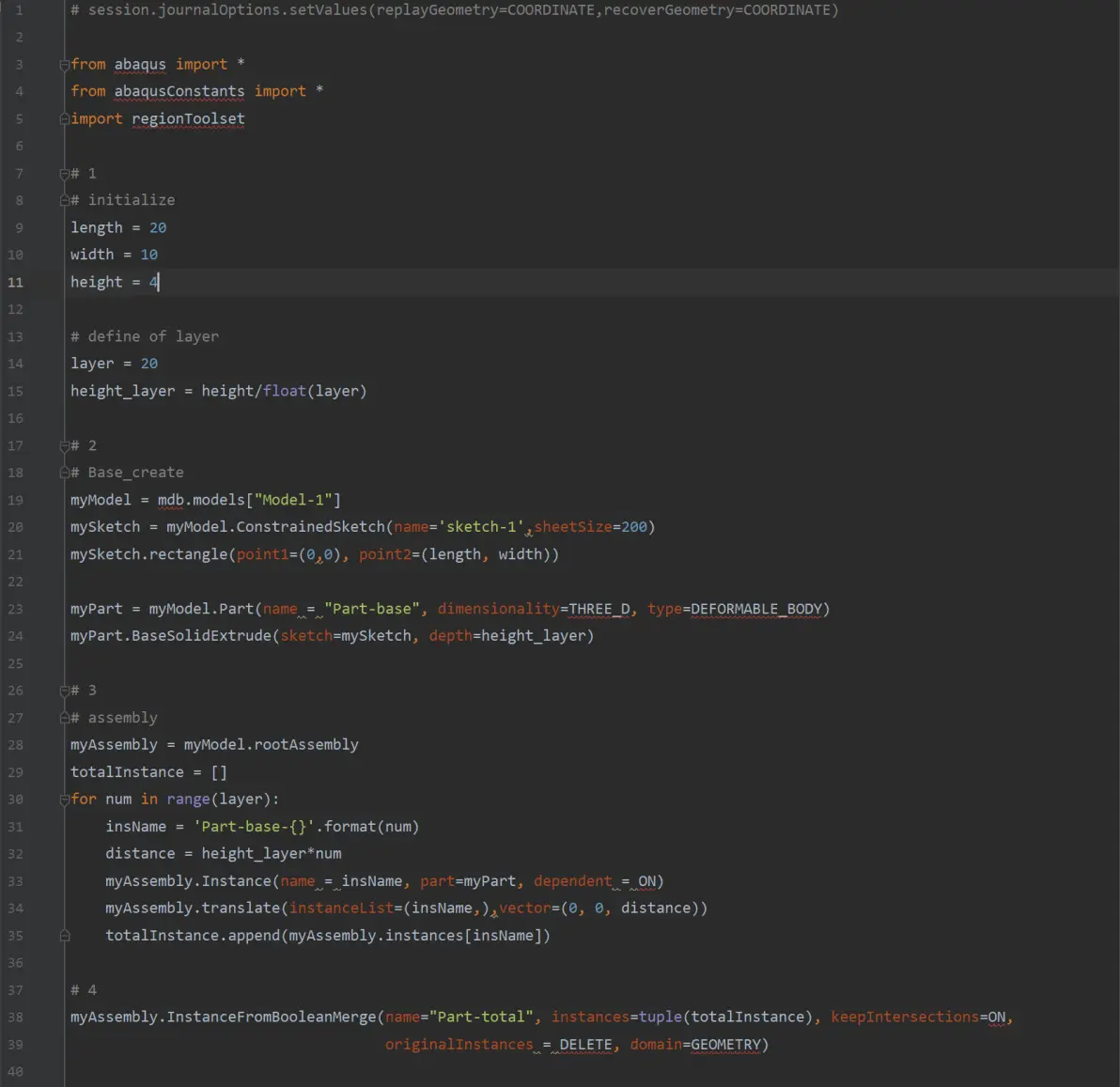Screen dimensions: 1120x1087
Task: Click 'append' in 'totalInstance.append'
Action: (x=254, y=936)
